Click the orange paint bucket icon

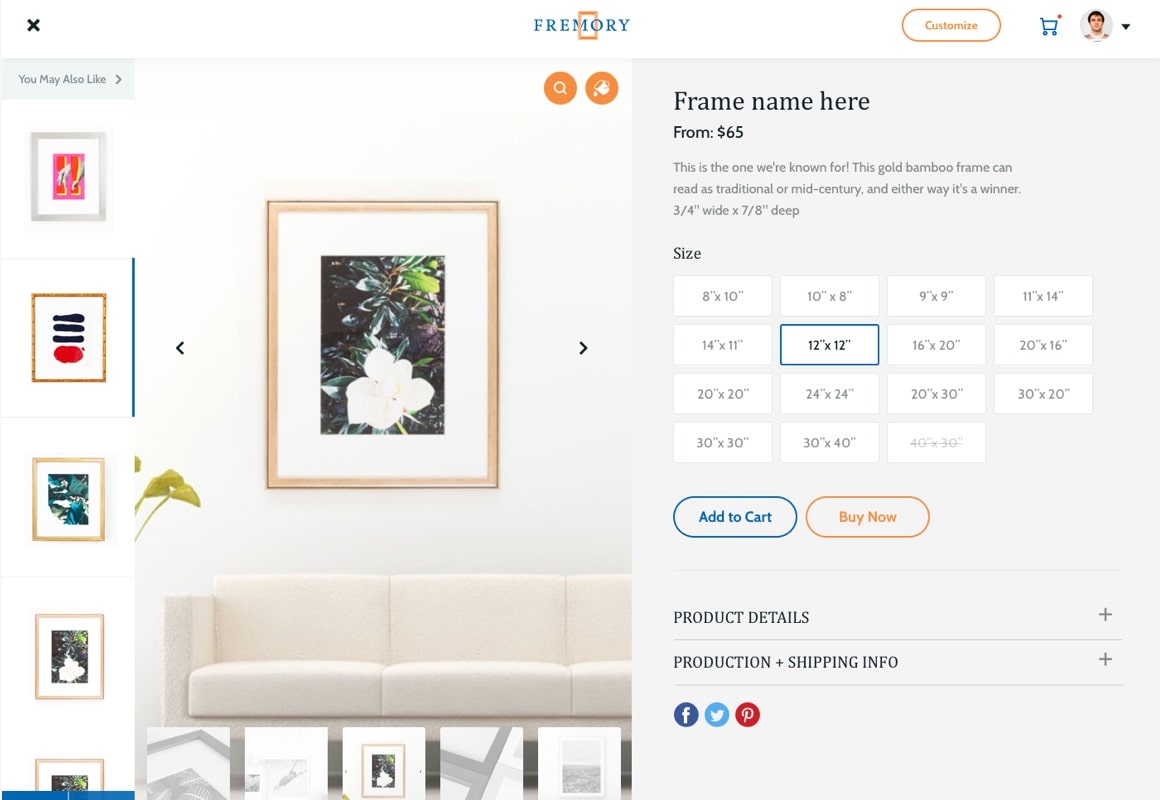[601, 88]
